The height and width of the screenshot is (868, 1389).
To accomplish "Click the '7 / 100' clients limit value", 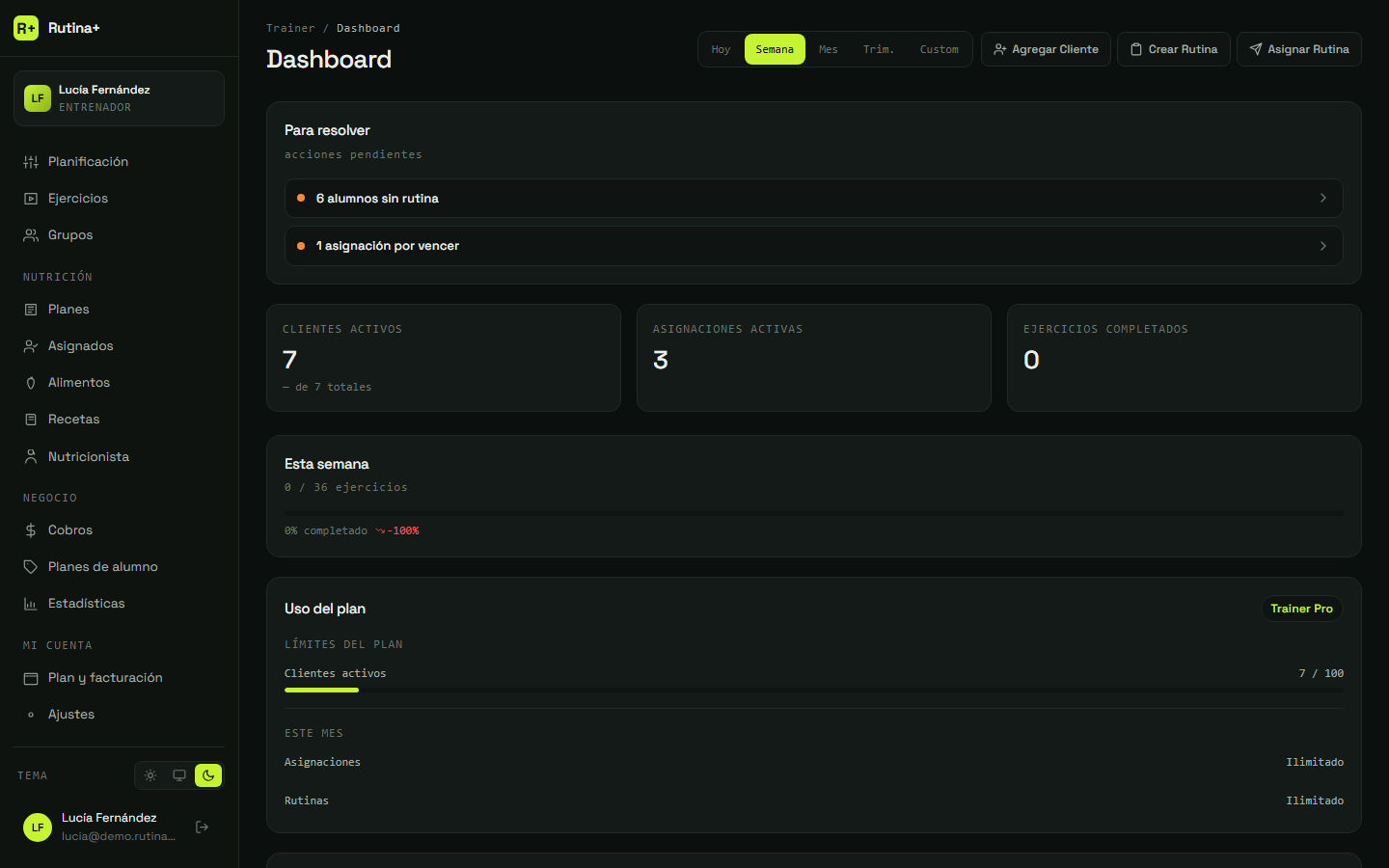I will click(x=1321, y=673).
